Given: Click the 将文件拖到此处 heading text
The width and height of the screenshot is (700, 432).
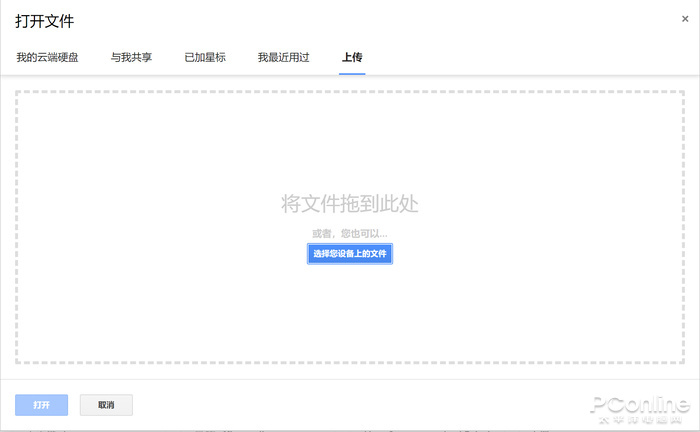Looking at the screenshot, I should click(x=349, y=204).
